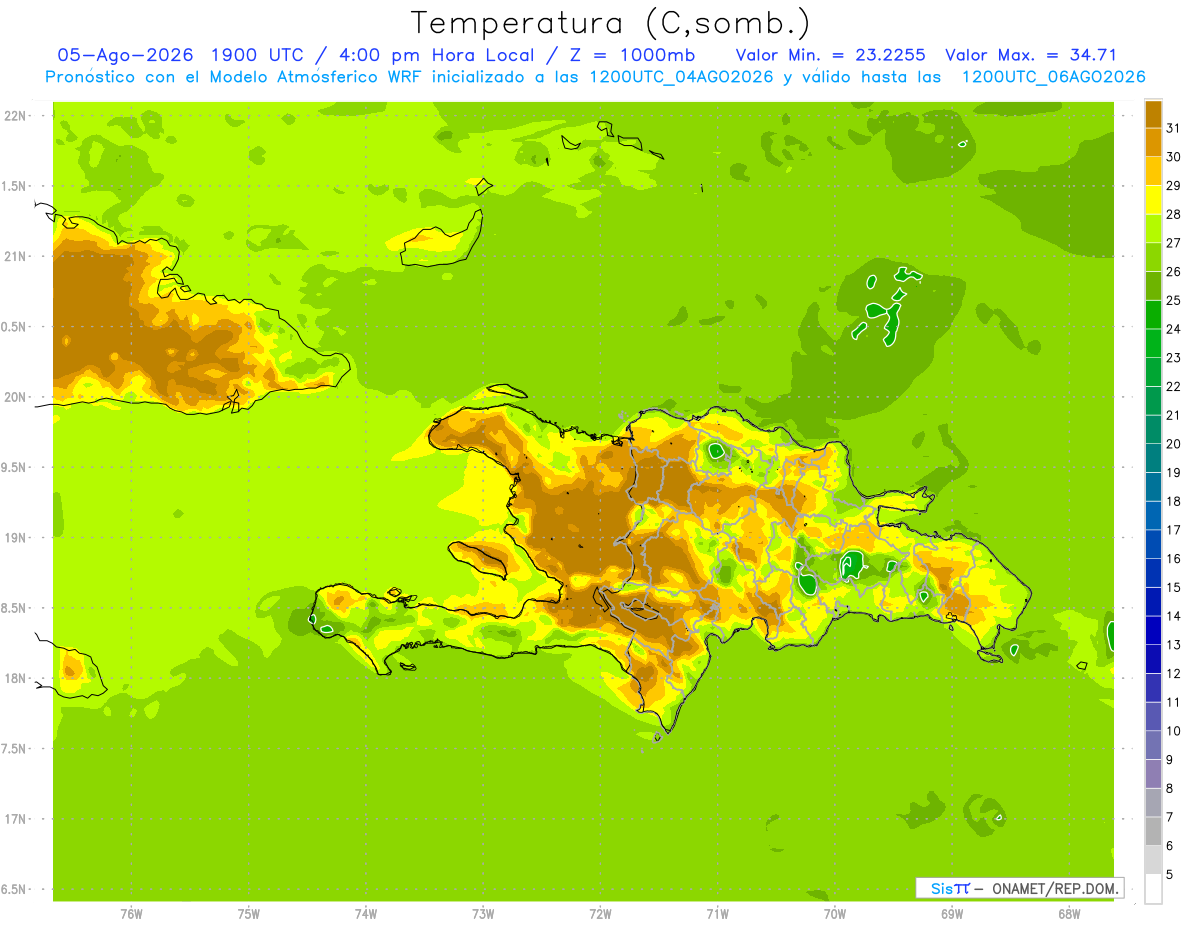The height and width of the screenshot is (927, 1200).
Task: Click the 68W longitude axis label
Action: pos(1068,913)
